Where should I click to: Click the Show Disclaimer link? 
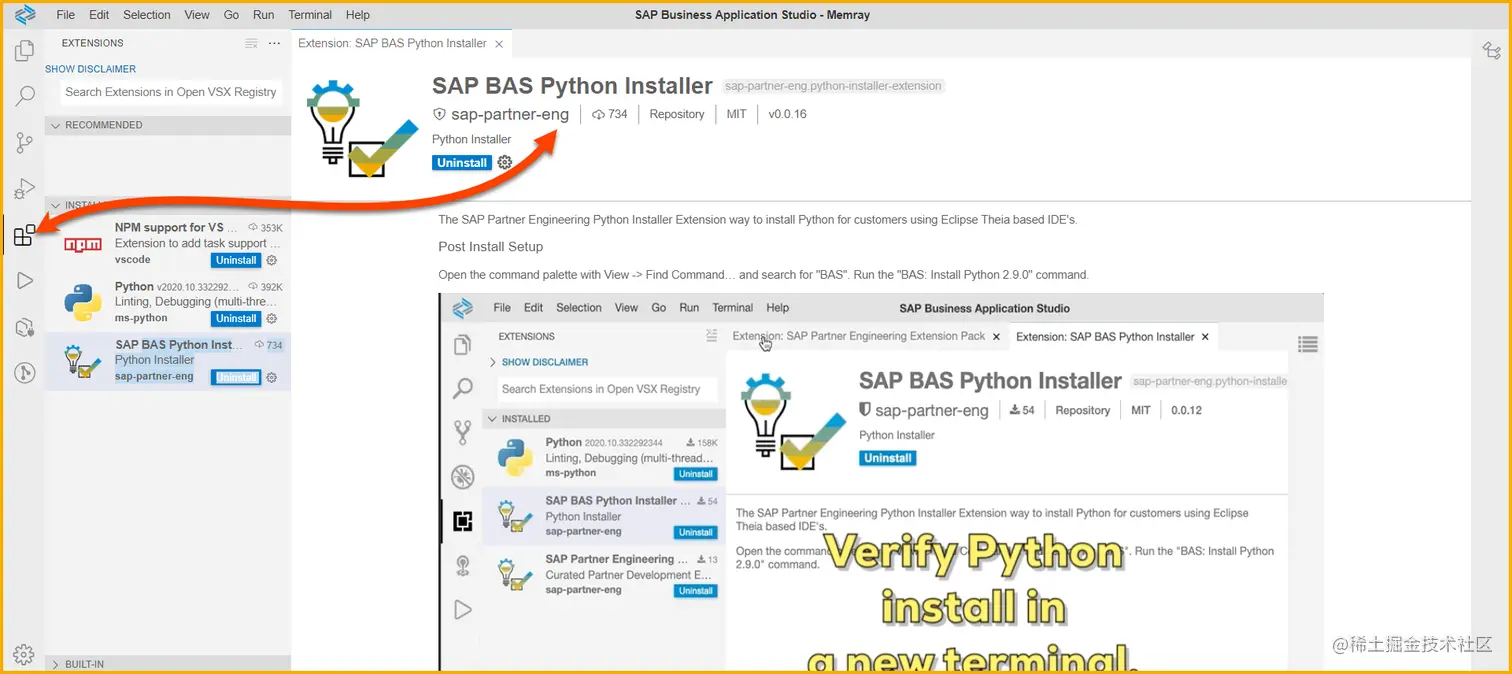[x=90, y=69]
